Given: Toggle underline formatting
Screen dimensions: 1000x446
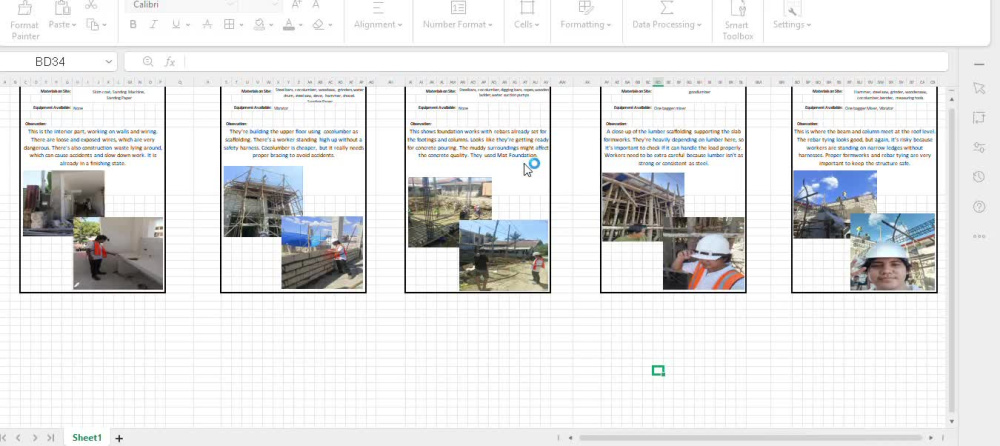Looking at the screenshot, I should tap(176, 24).
